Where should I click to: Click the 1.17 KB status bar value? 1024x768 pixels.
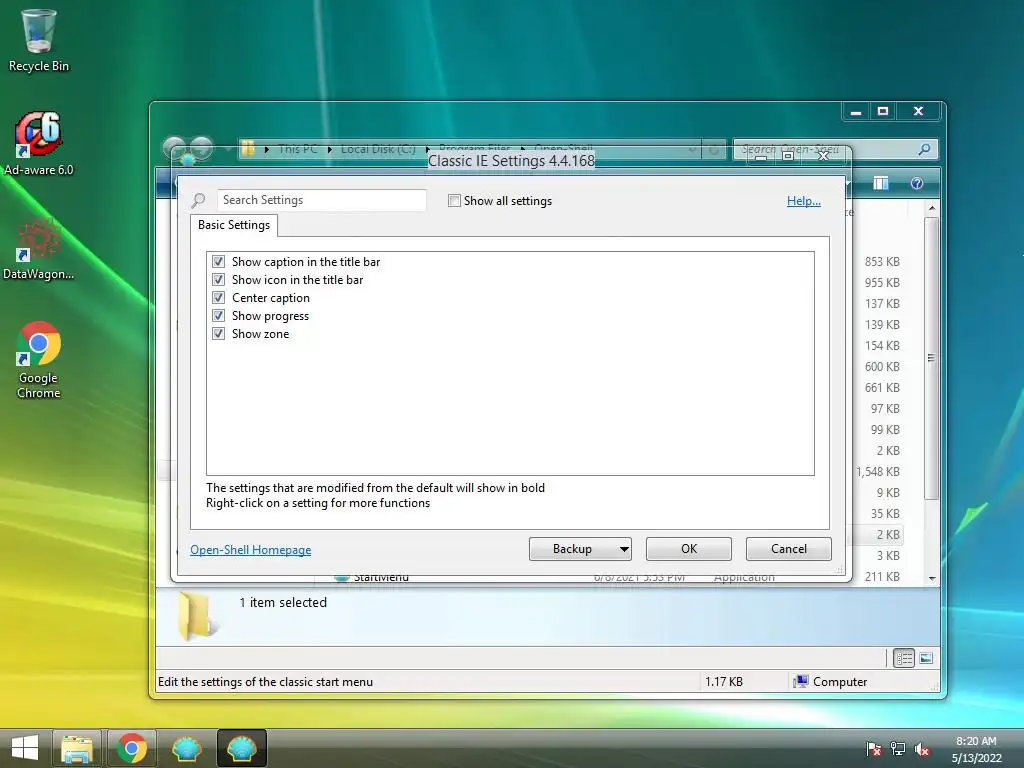click(724, 682)
